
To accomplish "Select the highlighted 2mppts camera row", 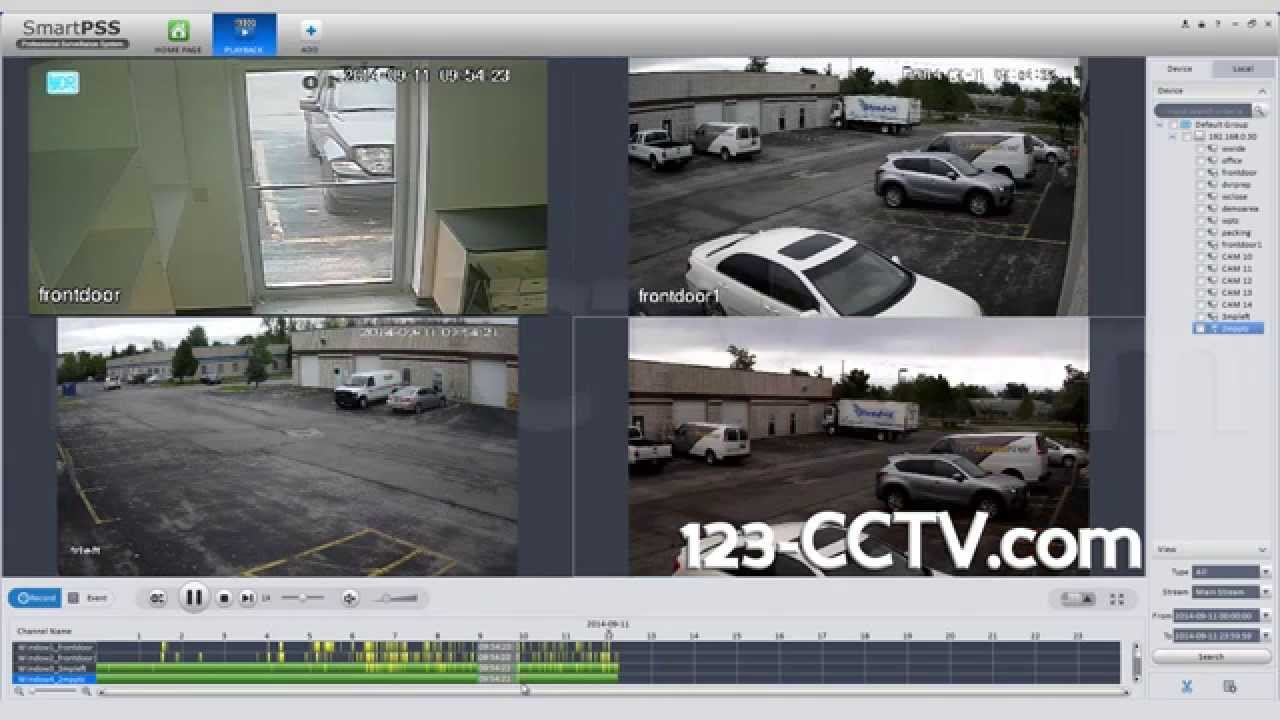I will 1229,329.
